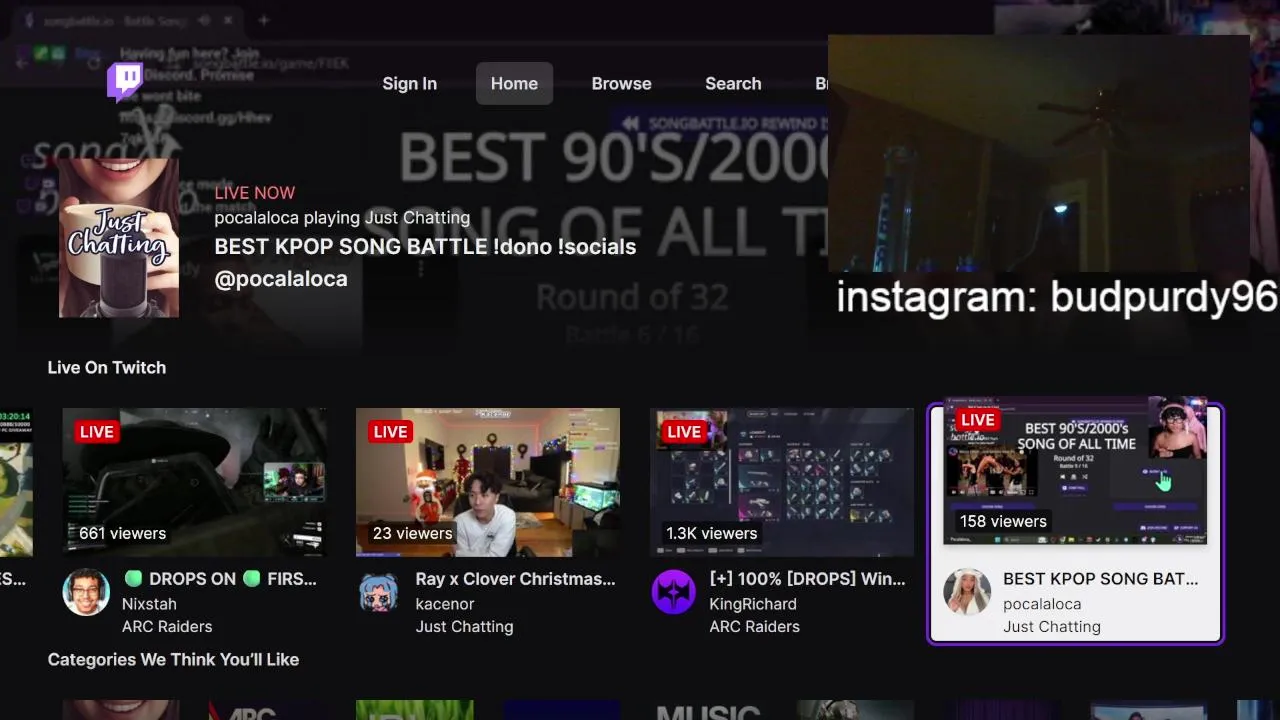Click Nixstah's channel avatar
1280x720 pixels.
coord(86,593)
